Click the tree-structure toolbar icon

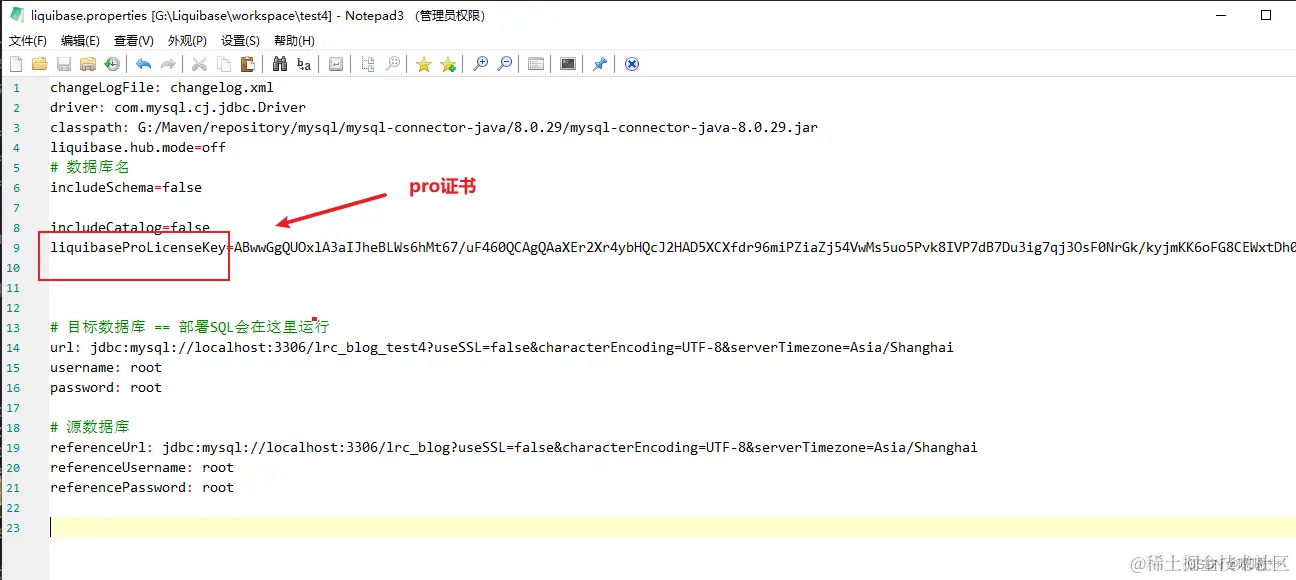(x=368, y=64)
